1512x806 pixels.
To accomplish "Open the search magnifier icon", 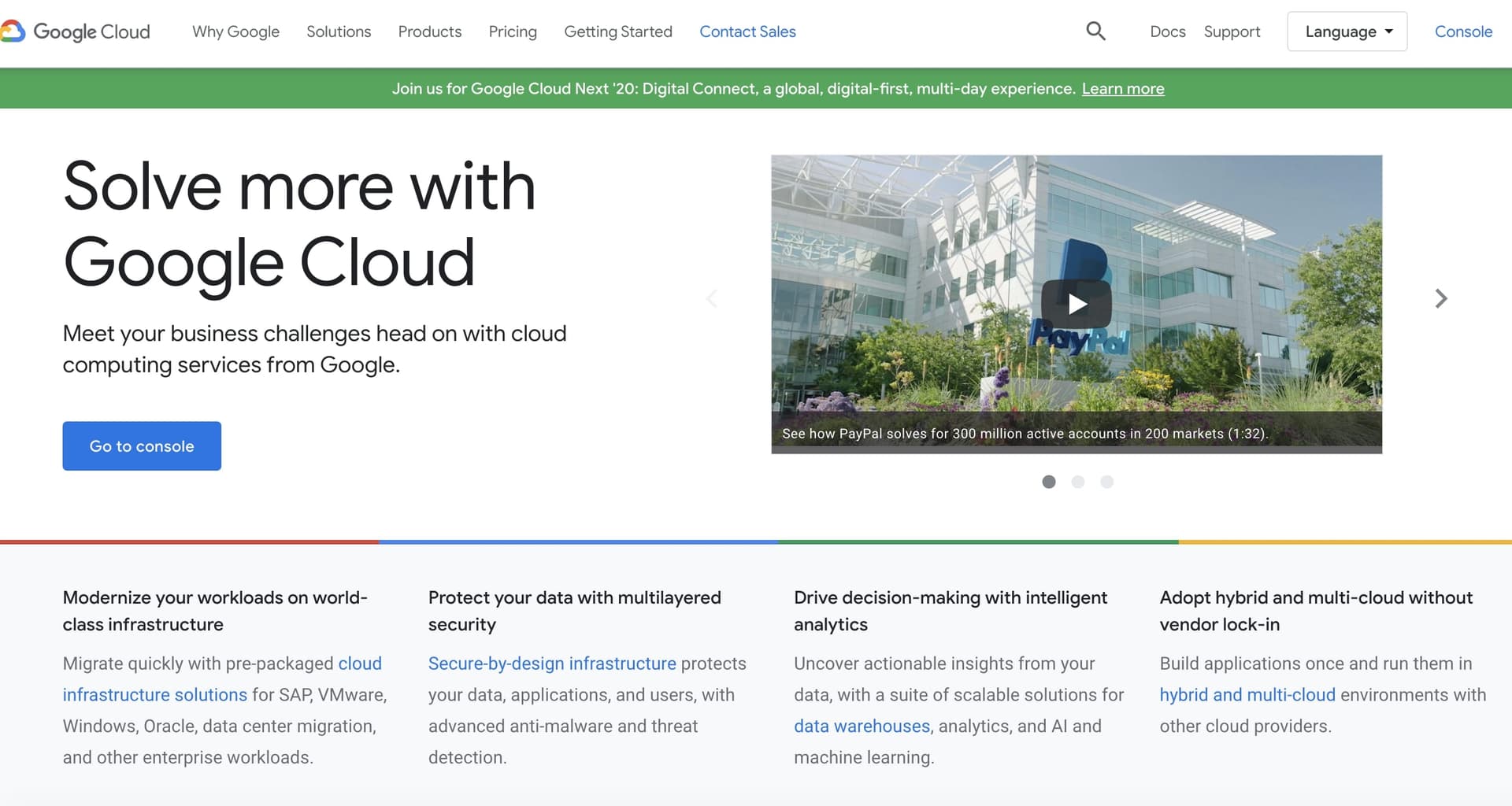I will pos(1095,31).
